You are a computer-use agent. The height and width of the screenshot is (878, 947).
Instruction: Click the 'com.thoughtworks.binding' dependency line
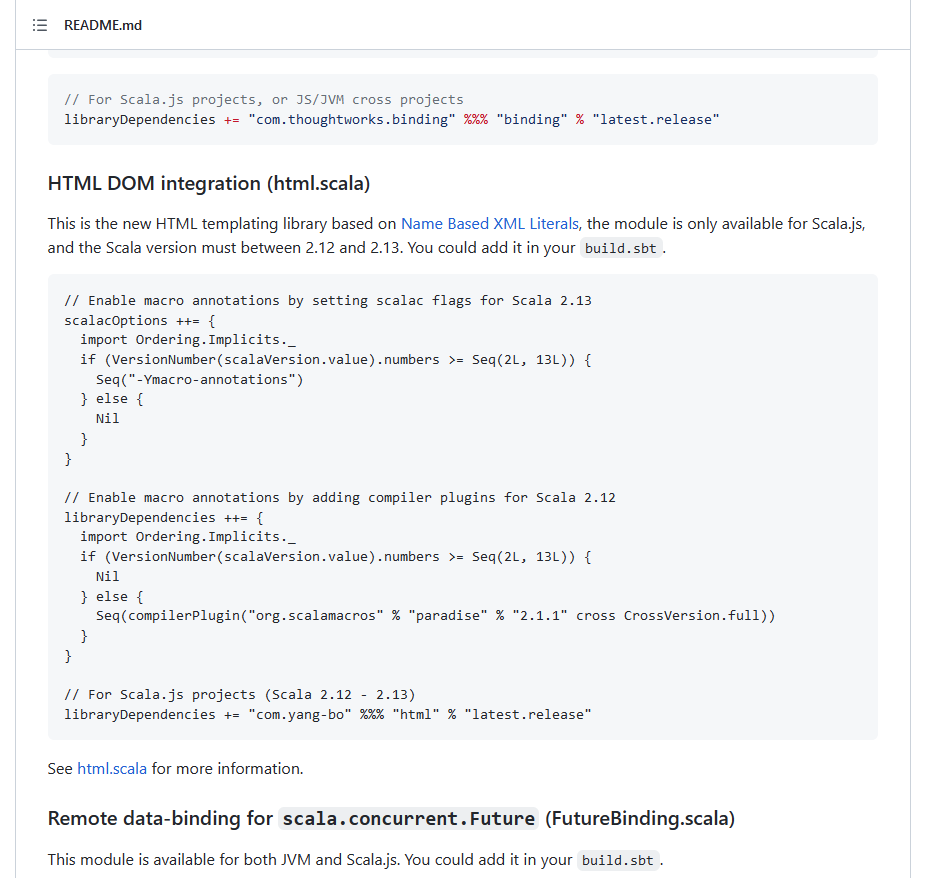pos(391,120)
